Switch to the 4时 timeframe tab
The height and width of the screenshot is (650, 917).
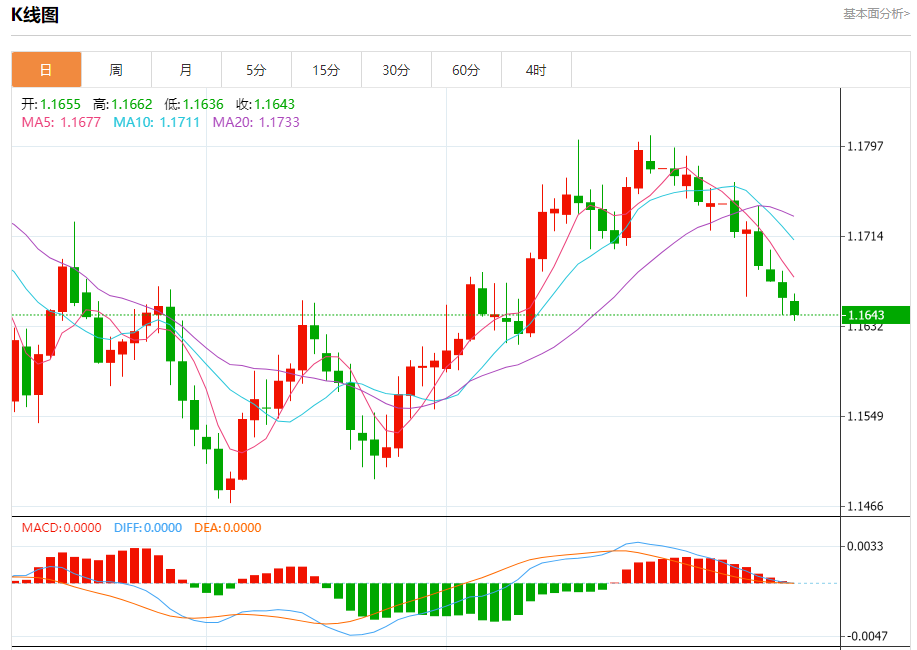point(536,70)
